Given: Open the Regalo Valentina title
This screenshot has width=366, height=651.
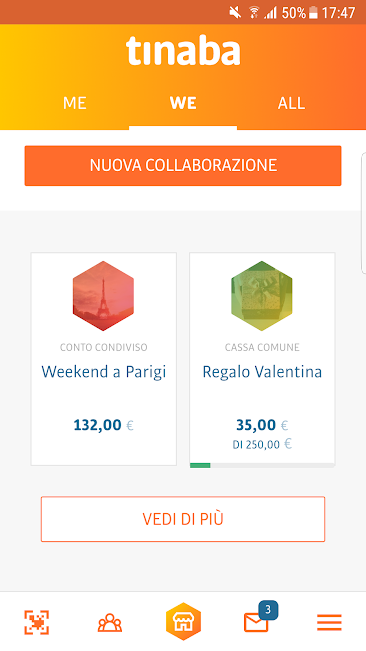Looking at the screenshot, I should [x=262, y=372].
